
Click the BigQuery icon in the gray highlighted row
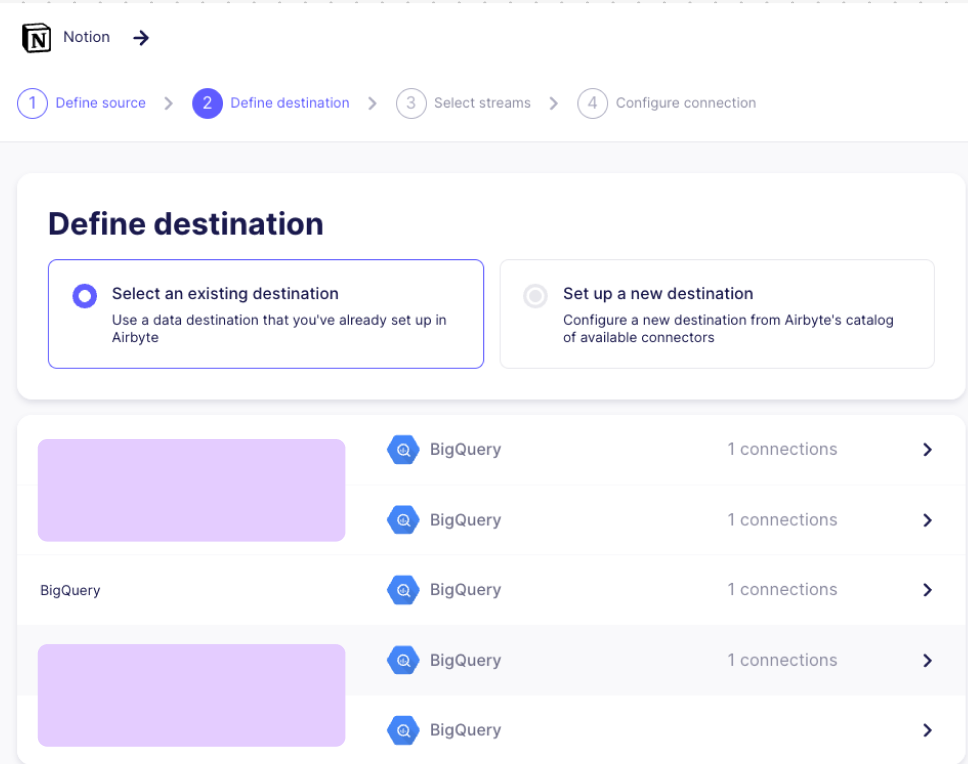[403, 660]
